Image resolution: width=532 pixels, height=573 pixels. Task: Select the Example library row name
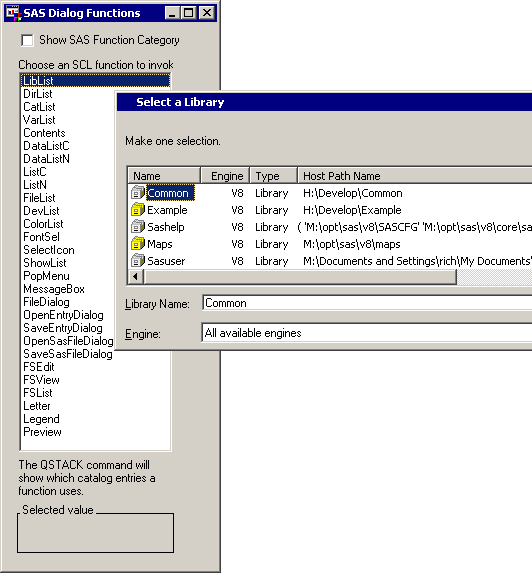coord(167,210)
